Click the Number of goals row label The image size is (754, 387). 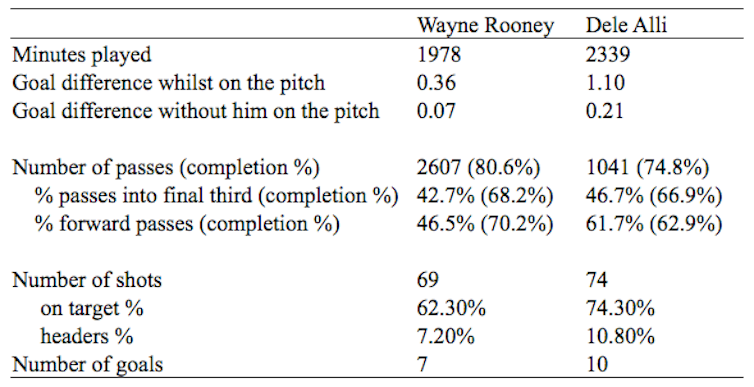pyautogui.click(x=88, y=365)
